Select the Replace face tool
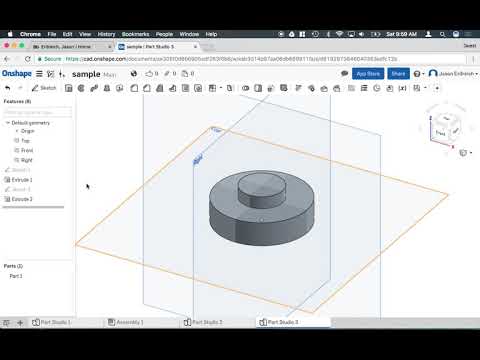The height and width of the screenshot is (360, 480). [x=337, y=88]
